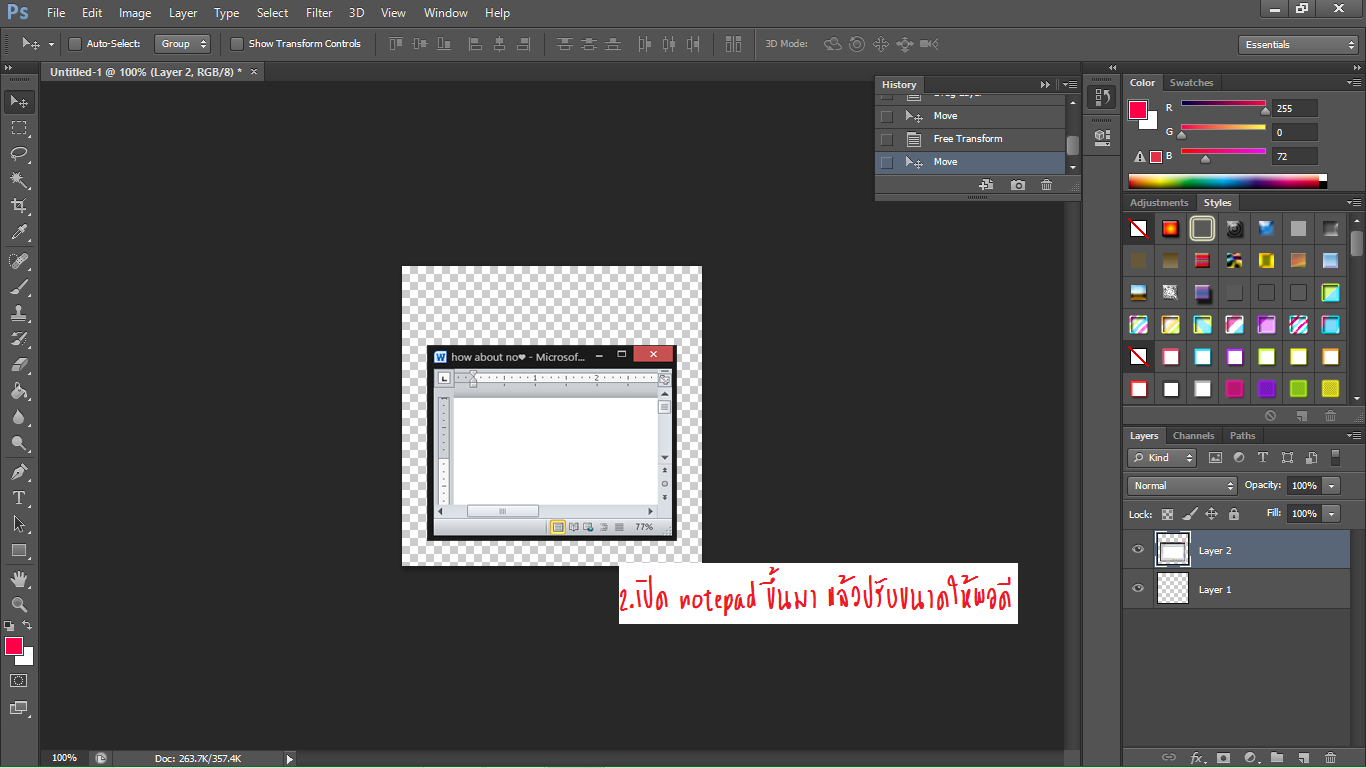1366x768 pixels.
Task: Open the Auto-Select Group dropdown
Action: [x=183, y=44]
